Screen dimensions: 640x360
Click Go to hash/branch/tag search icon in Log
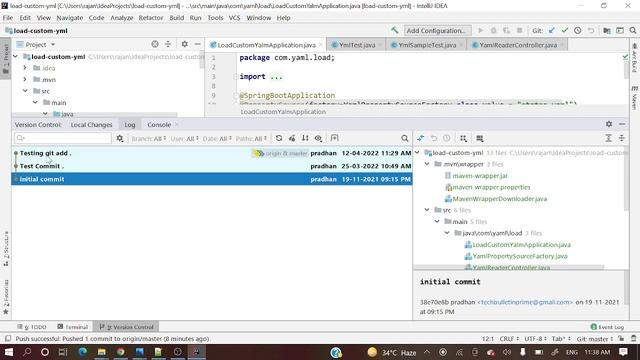click(404, 138)
